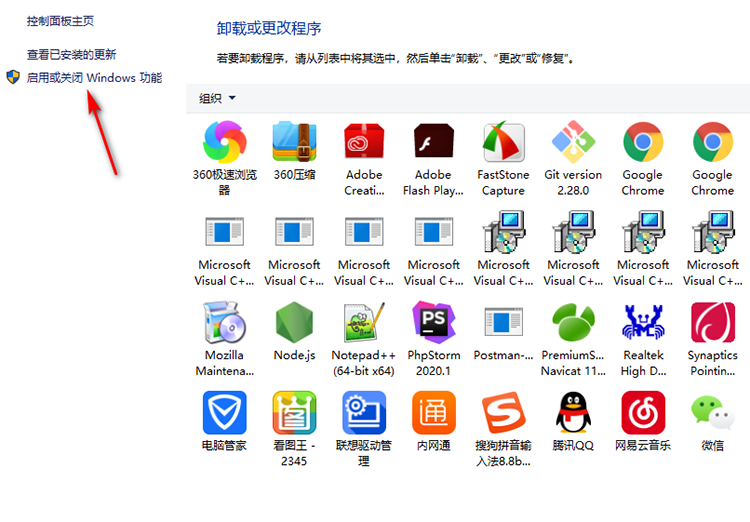This screenshot has height=522, width=750.
Task: Open 启用或关闭 Windows 功能 link
Action: coord(94,78)
